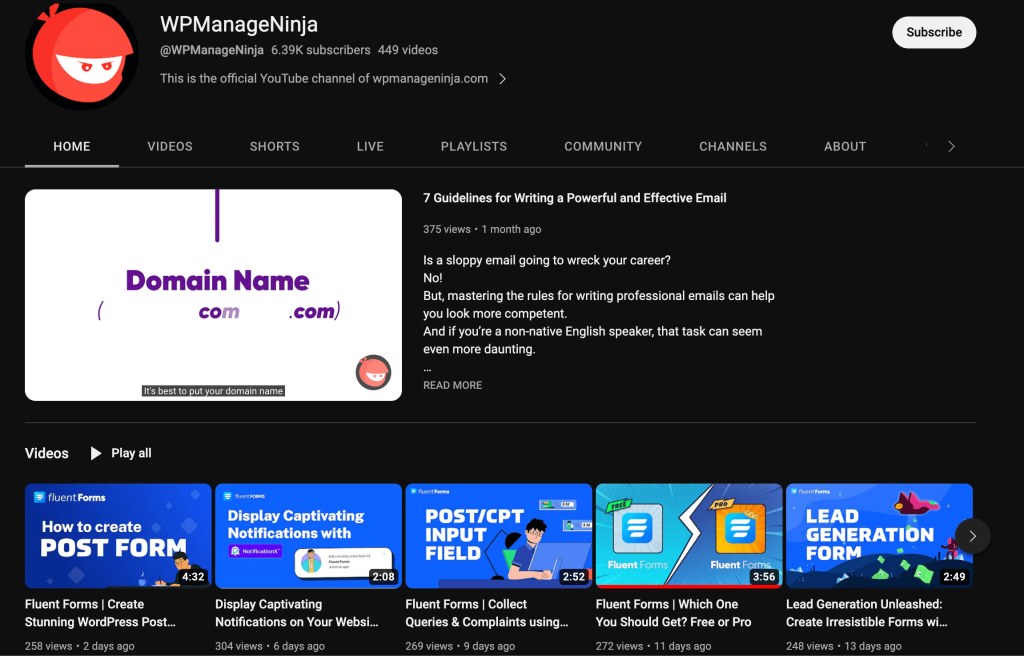Play the featured Domain Name video

214,295
